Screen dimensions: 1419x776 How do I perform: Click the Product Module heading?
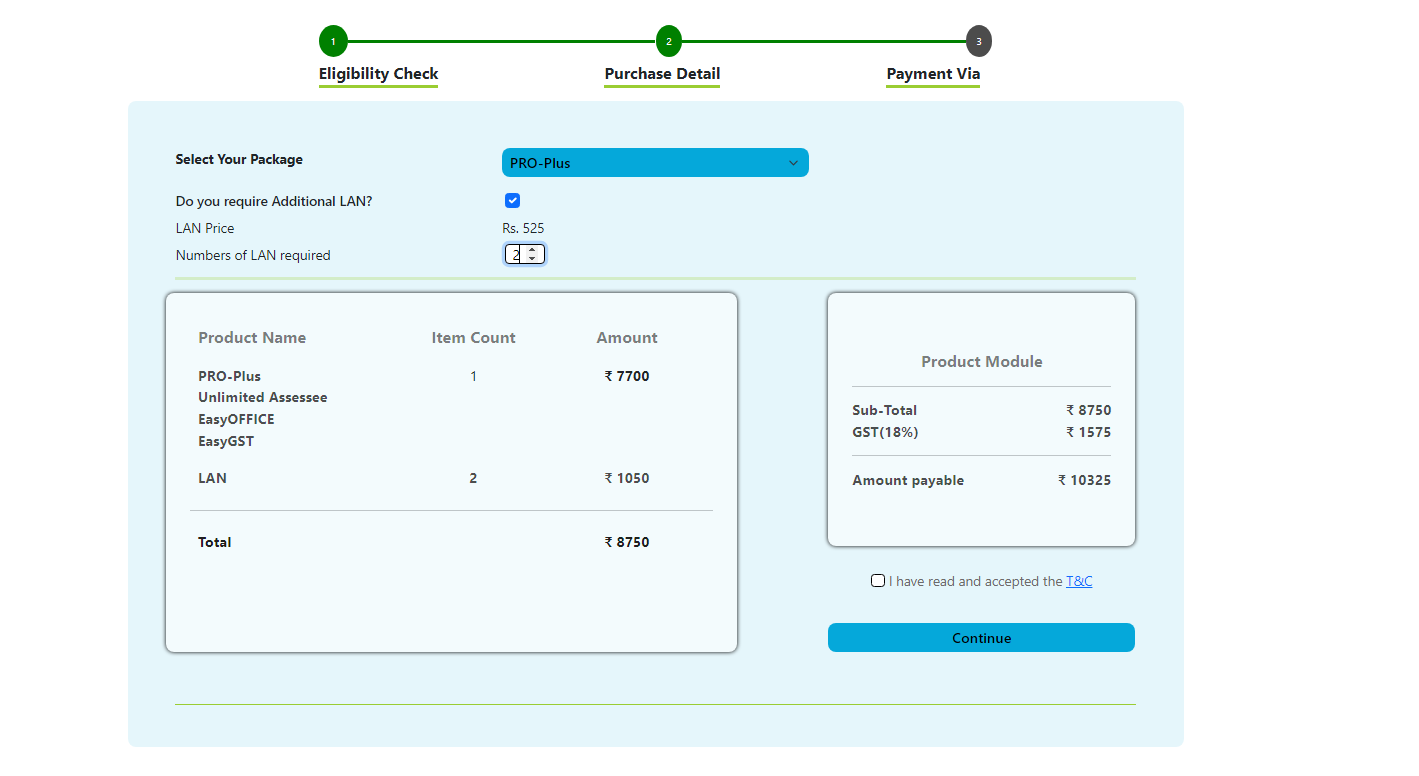981,362
